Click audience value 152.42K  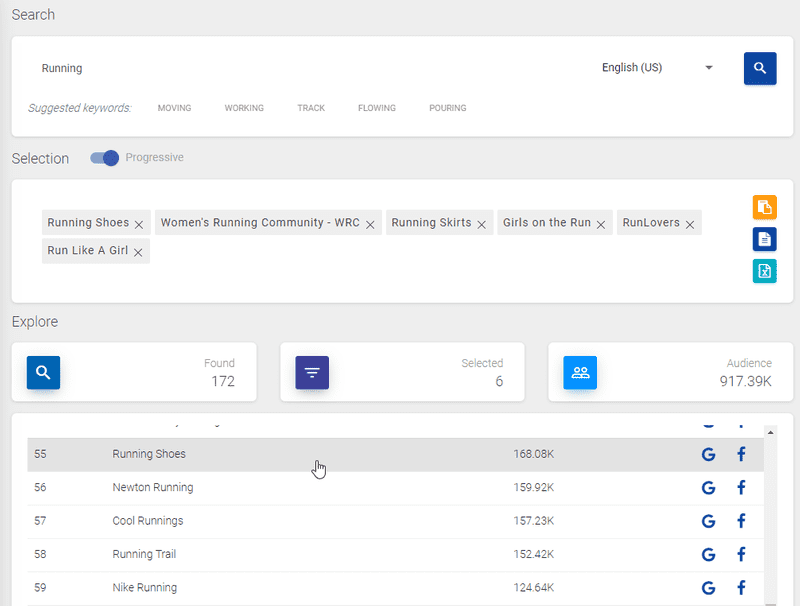tap(534, 554)
